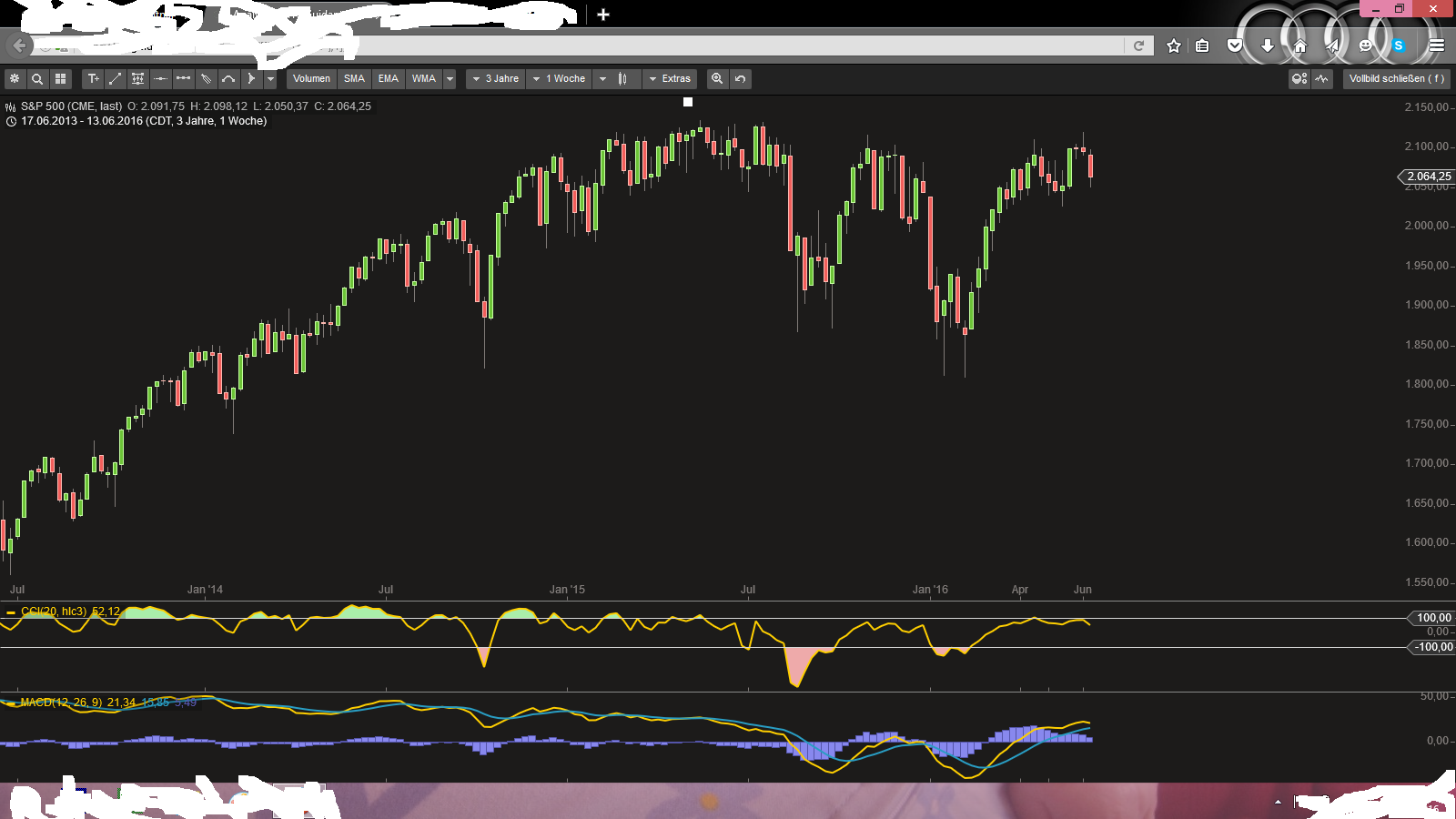The height and width of the screenshot is (819, 1456).
Task: Toggle the Volumen indicator
Action: pos(311,79)
